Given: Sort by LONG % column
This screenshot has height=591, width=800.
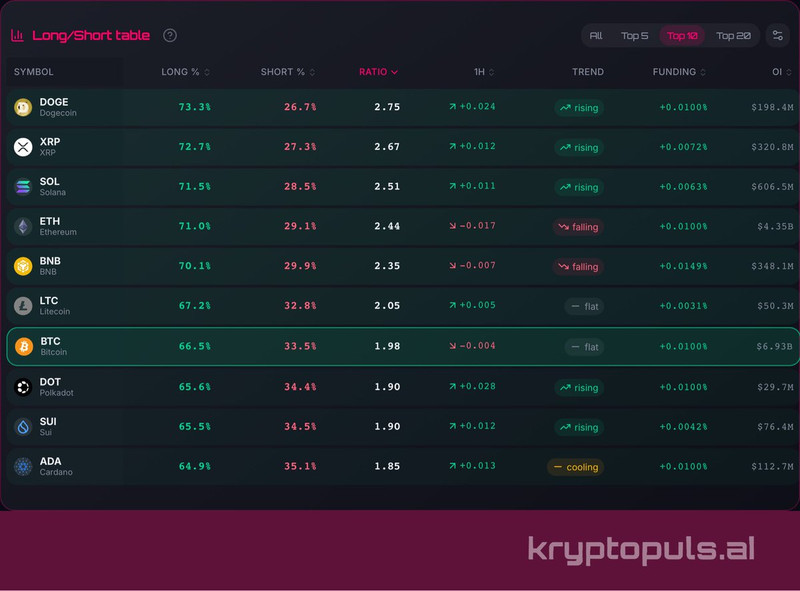Looking at the screenshot, I should (x=185, y=72).
